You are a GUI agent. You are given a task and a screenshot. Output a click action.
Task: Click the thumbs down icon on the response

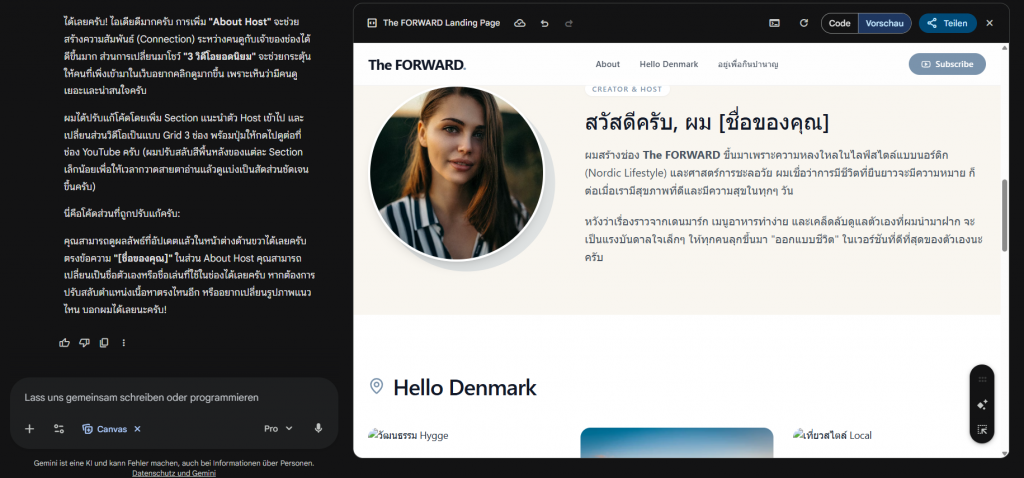pyautogui.click(x=84, y=343)
